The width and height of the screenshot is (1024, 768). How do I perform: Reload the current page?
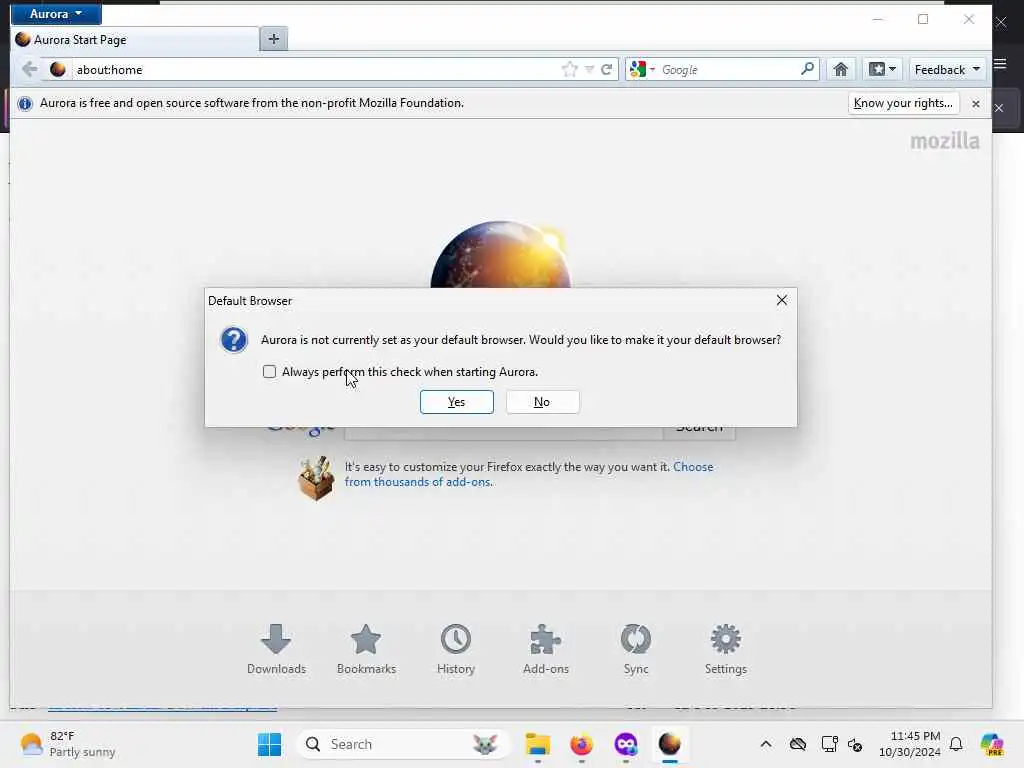pyautogui.click(x=606, y=69)
